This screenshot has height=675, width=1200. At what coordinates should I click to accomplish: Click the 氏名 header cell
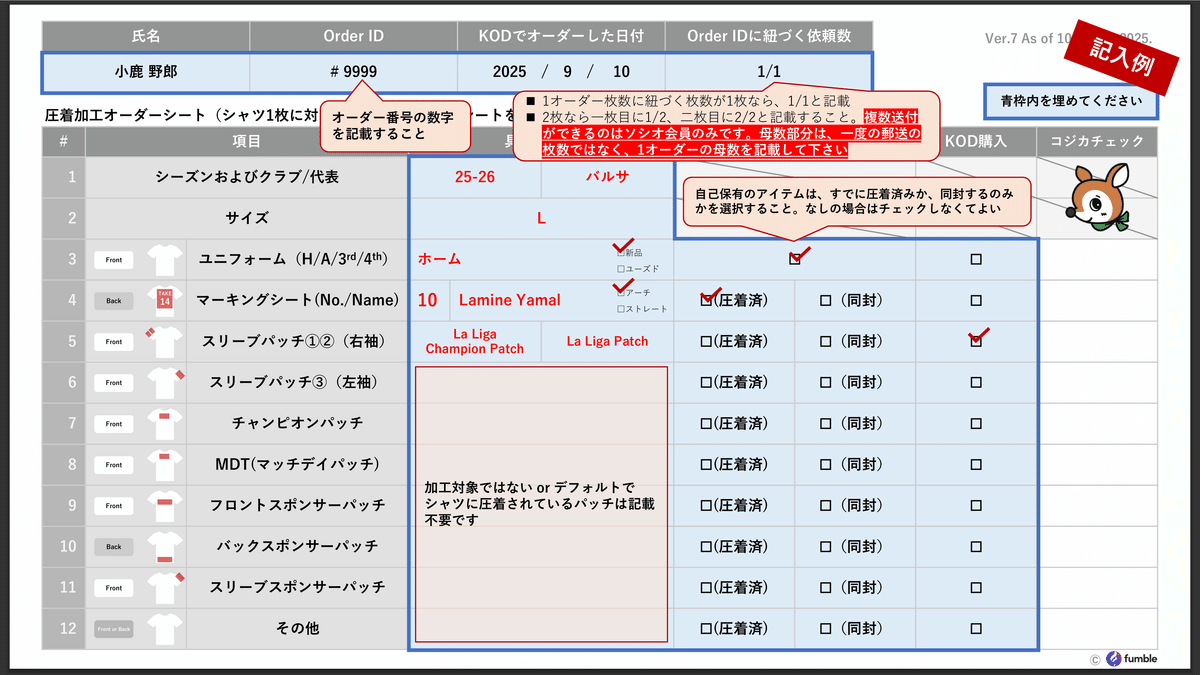tap(146, 36)
